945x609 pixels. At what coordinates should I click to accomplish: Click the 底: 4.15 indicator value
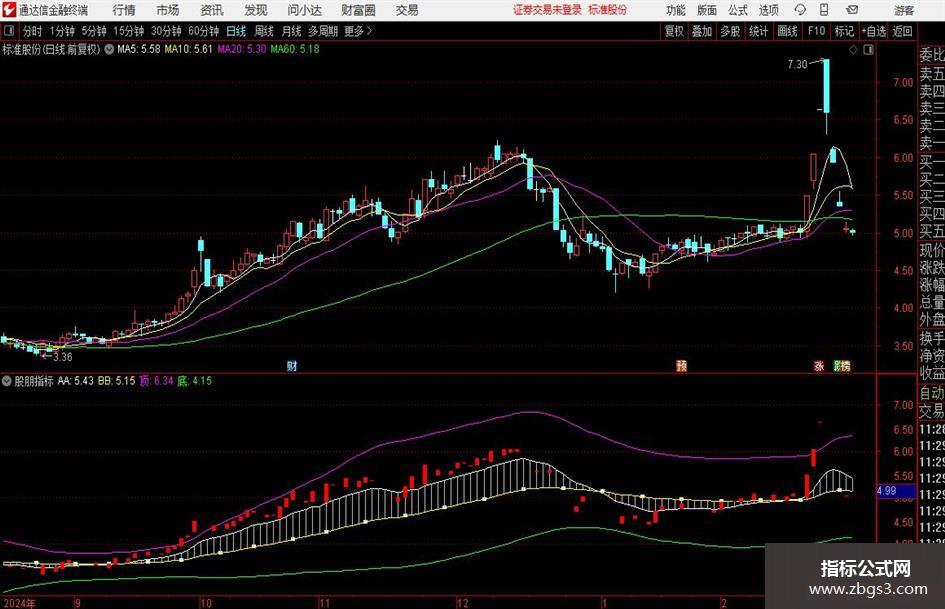[x=194, y=381]
